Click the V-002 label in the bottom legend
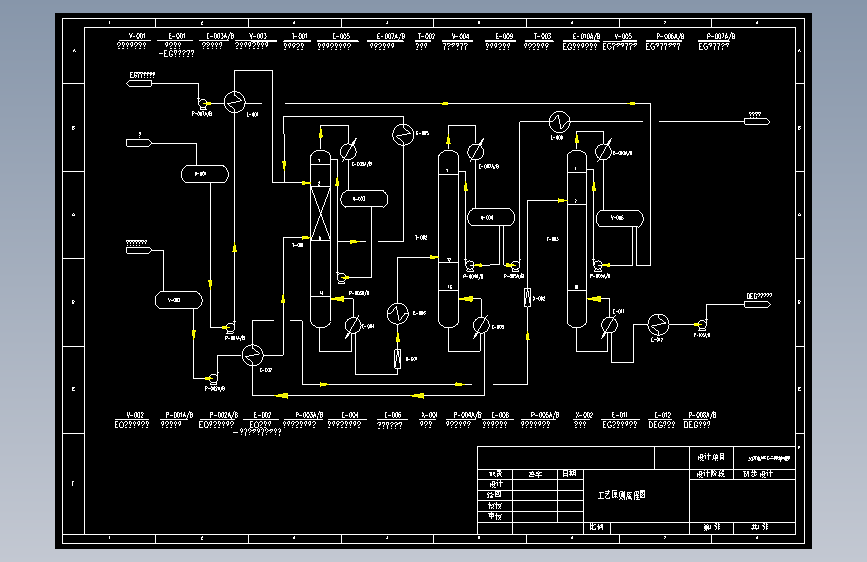This screenshot has width=867, height=562. pyautogui.click(x=135, y=415)
